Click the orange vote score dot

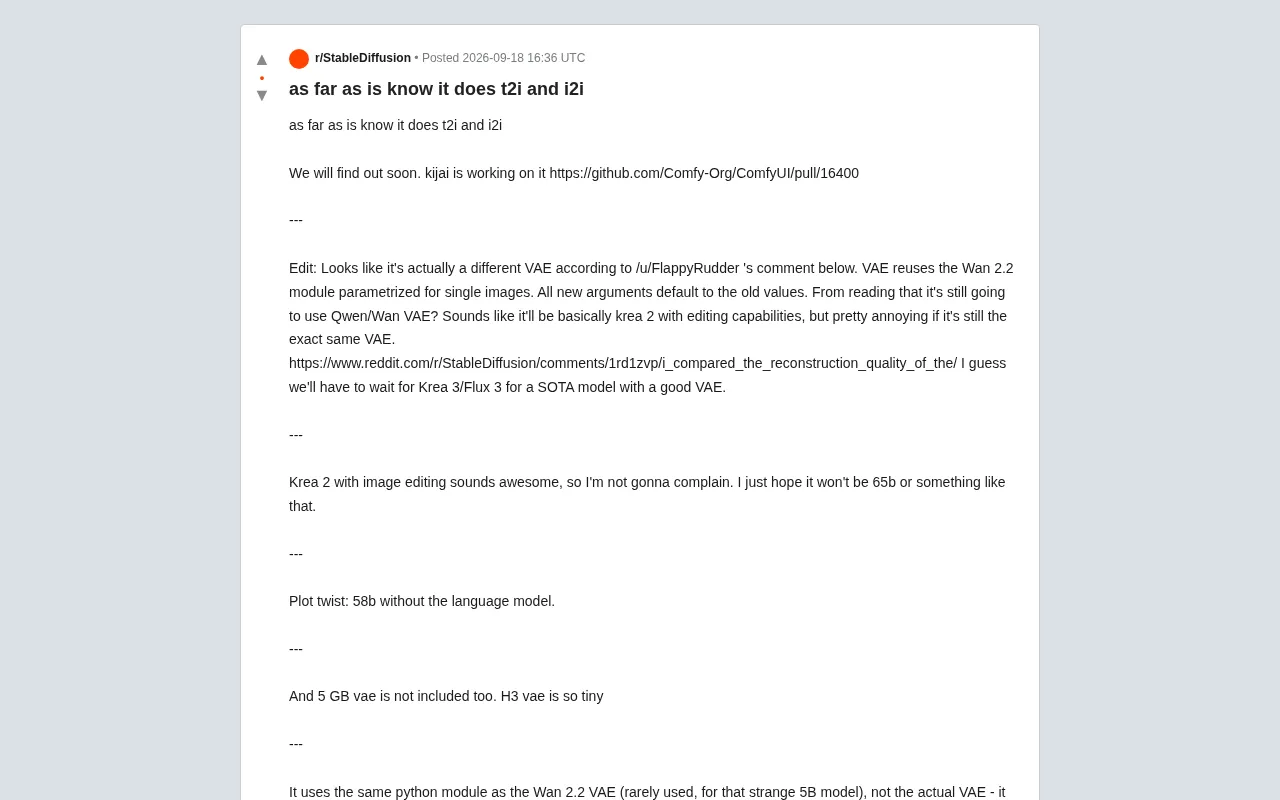(x=262, y=78)
